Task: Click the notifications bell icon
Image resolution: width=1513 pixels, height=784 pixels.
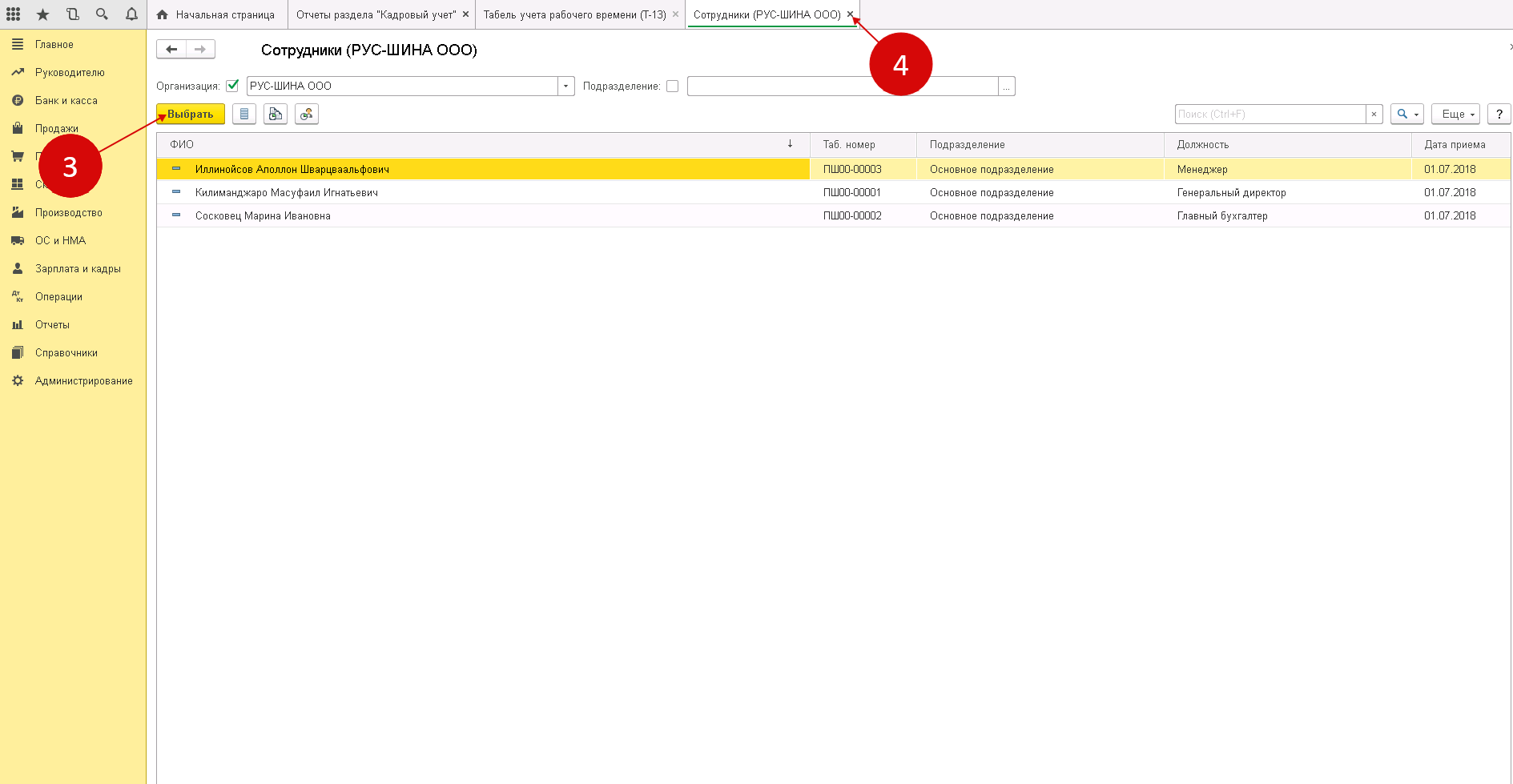Action: coord(131,14)
